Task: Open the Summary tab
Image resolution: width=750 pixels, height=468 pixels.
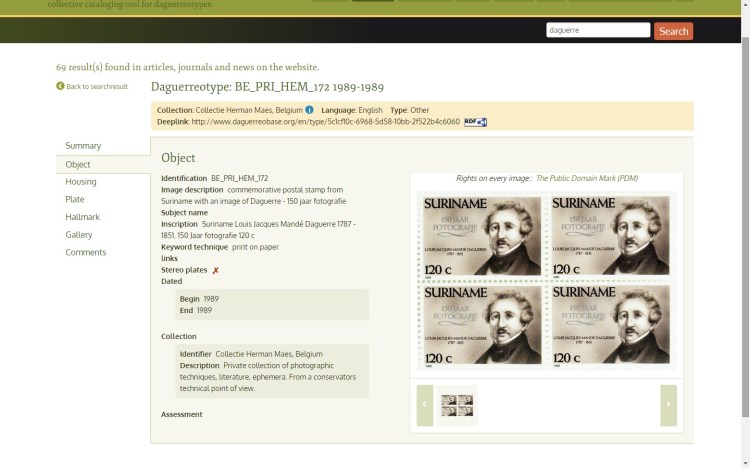Action: tap(83, 146)
